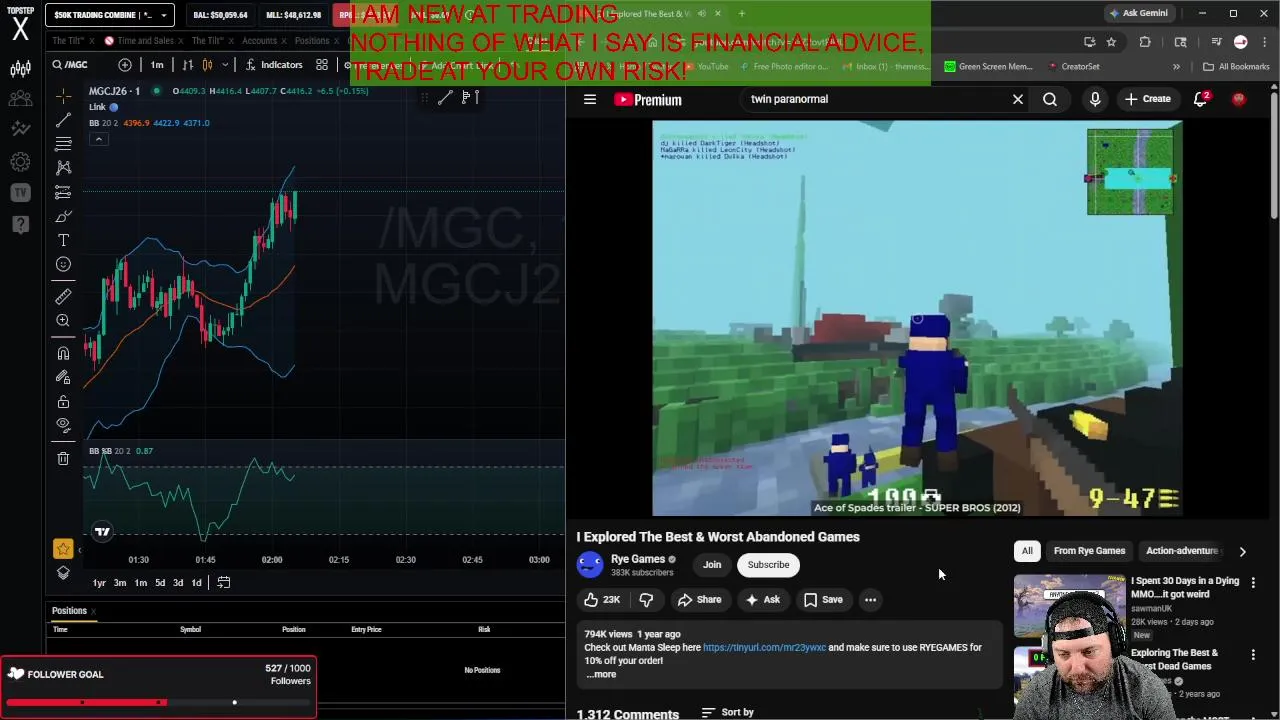The height and width of the screenshot is (720, 1280).
Task: Toggle stay-in-drawing-mode pencil lock
Action: [63, 377]
